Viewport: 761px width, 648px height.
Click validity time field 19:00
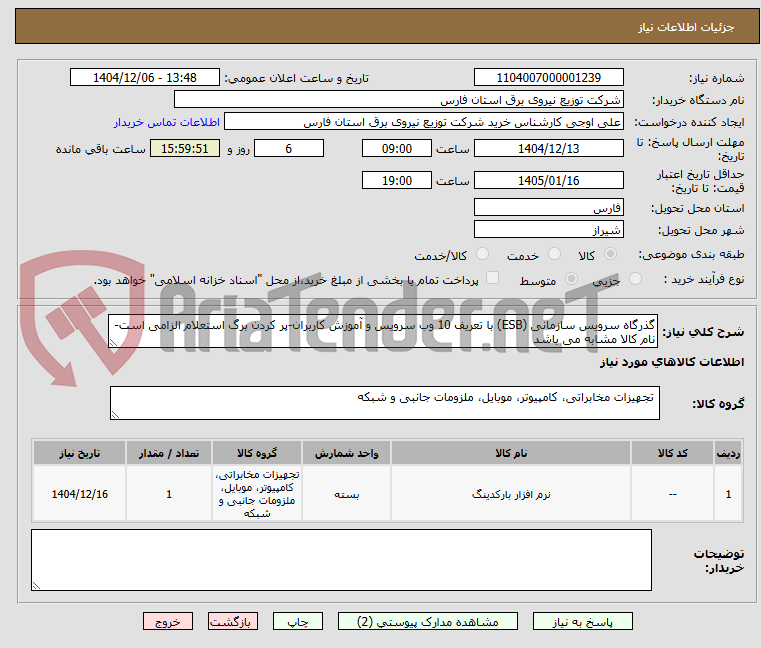pos(397,181)
